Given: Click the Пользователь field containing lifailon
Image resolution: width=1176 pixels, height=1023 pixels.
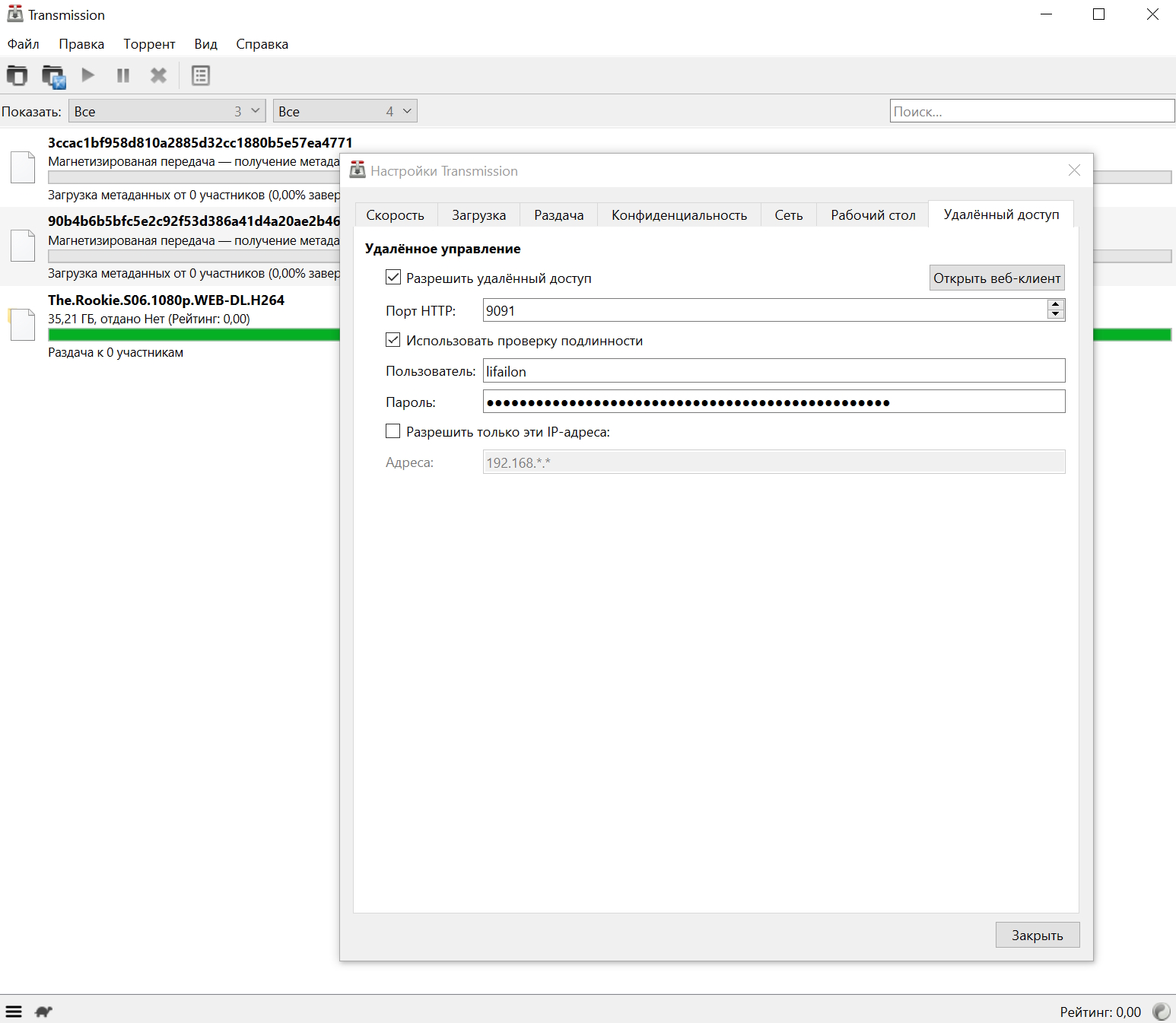Looking at the screenshot, I should tap(774, 371).
